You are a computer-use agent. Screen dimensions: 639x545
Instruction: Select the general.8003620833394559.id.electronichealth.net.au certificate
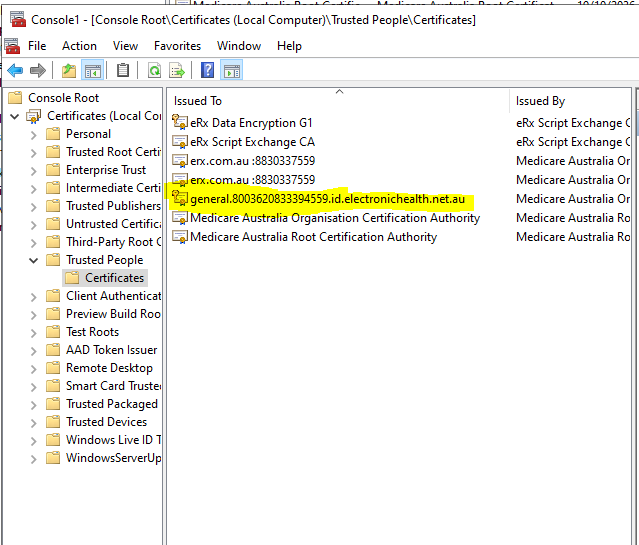pos(327,199)
